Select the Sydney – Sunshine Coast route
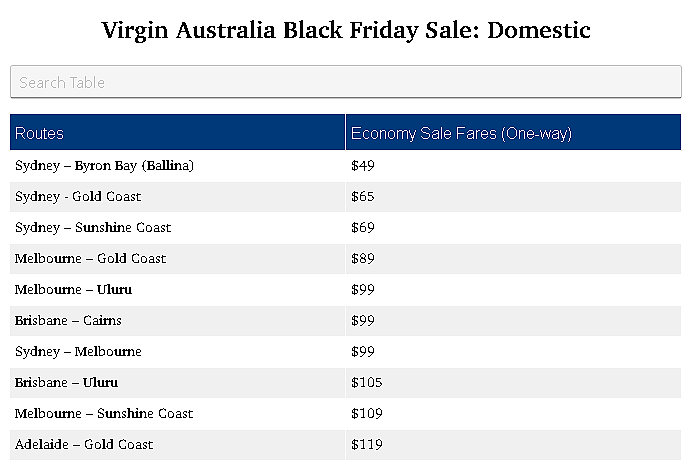The width and height of the screenshot is (690, 467). tap(93, 228)
